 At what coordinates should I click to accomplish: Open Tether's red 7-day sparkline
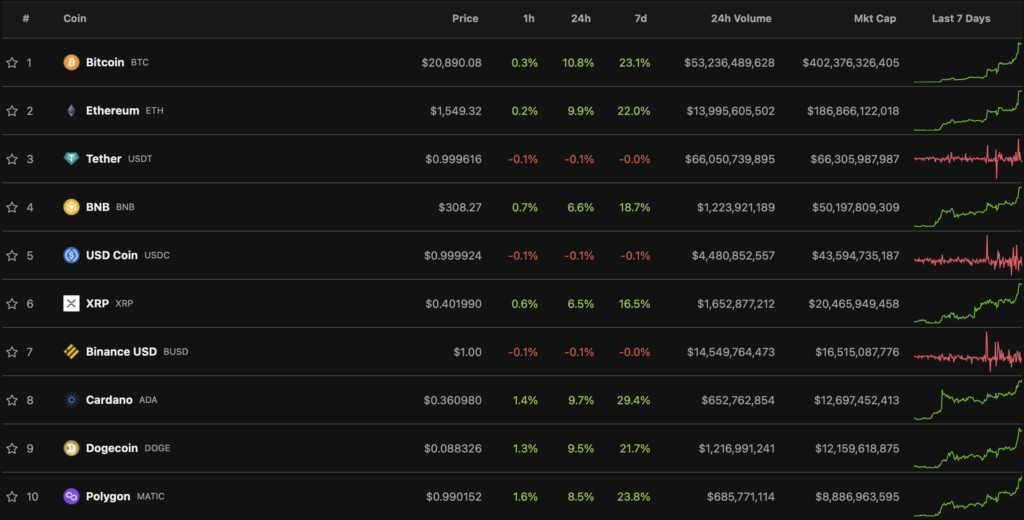[x=968, y=159]
